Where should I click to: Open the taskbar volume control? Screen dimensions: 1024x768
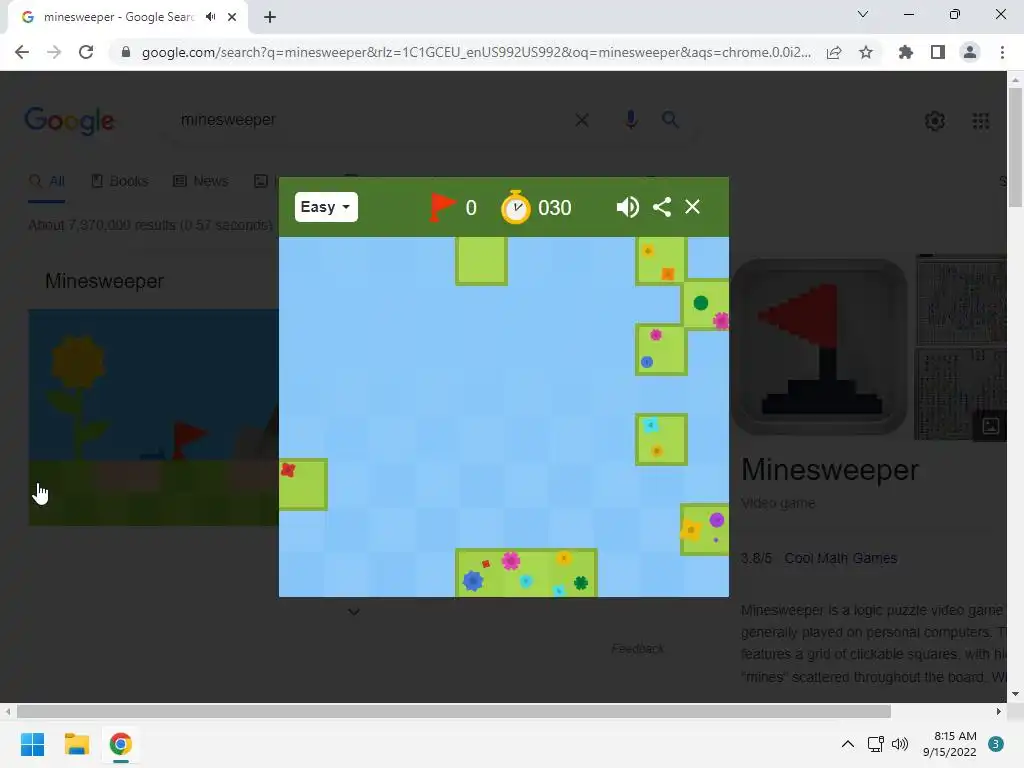(900, 744)
